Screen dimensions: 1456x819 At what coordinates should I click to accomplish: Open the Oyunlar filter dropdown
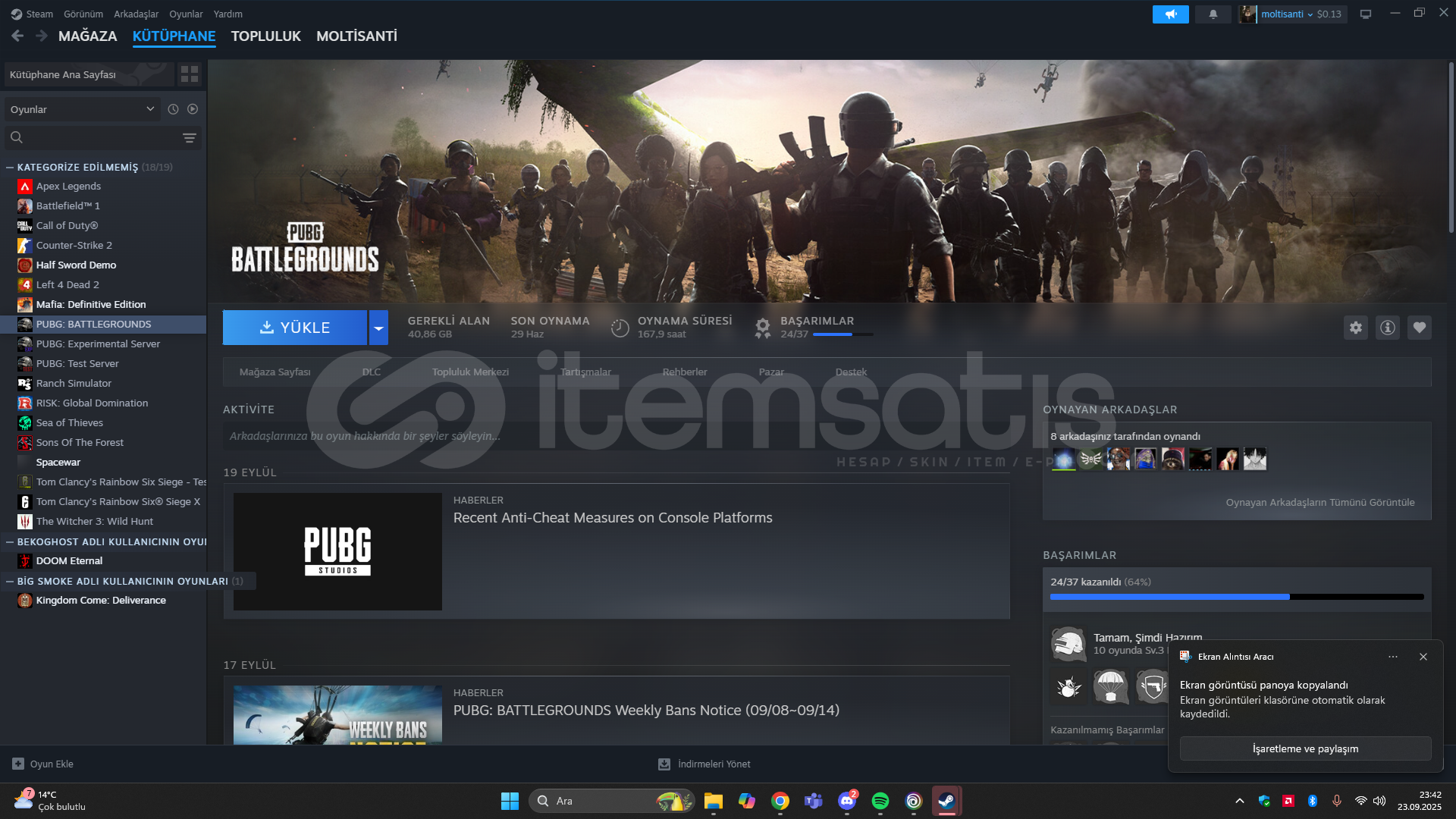pyautogui.click(x=83, y=109)
